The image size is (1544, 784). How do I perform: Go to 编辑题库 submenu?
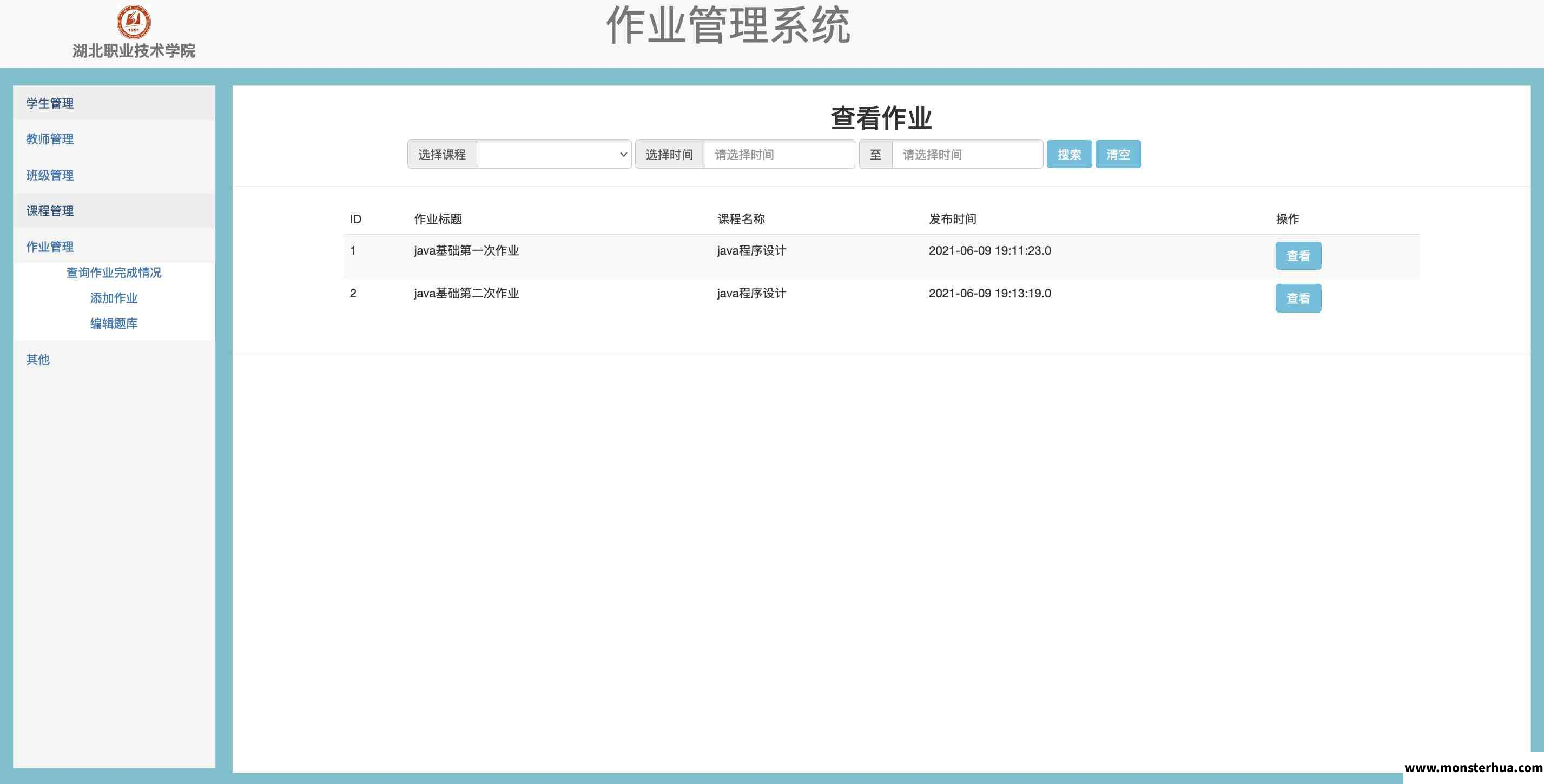[114, 323]
